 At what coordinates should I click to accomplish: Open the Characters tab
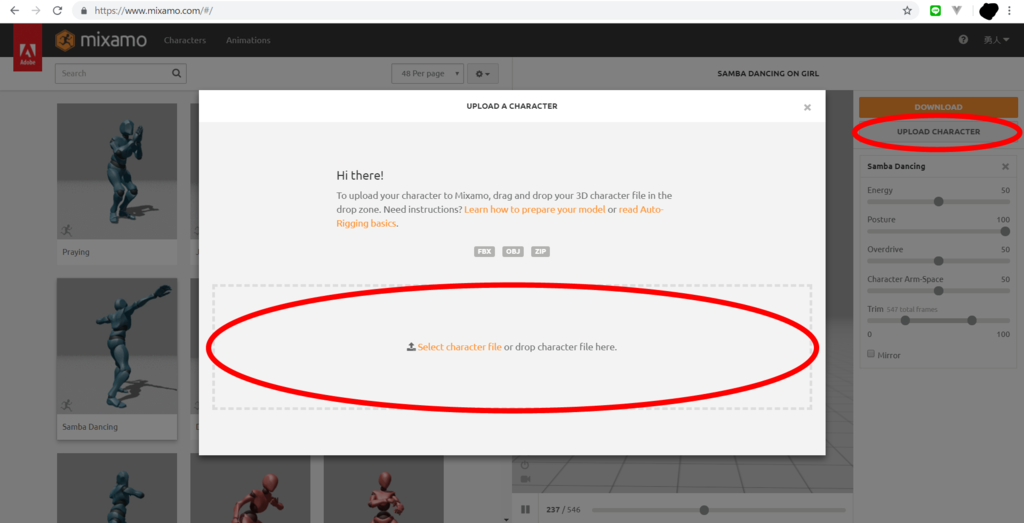click(x=185, y=40)
